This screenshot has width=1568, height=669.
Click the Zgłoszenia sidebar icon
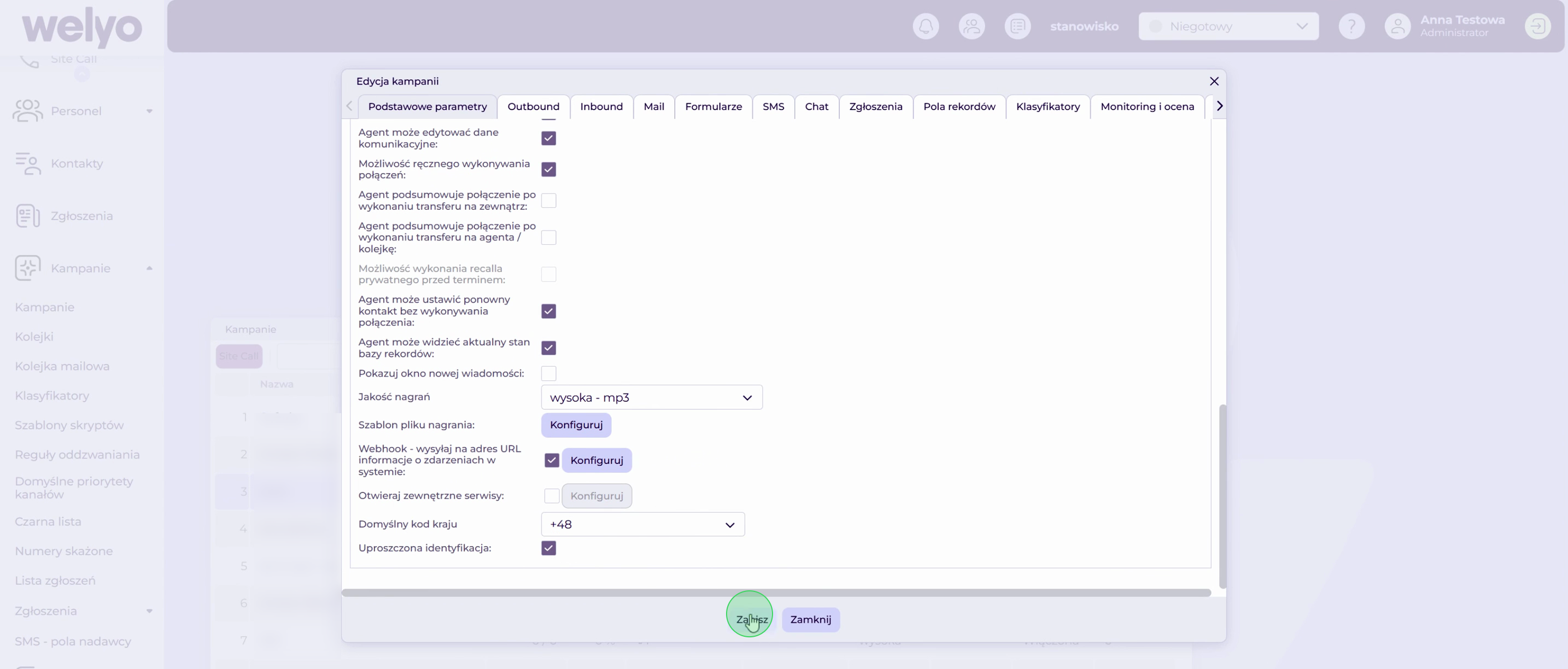[28, 215]
